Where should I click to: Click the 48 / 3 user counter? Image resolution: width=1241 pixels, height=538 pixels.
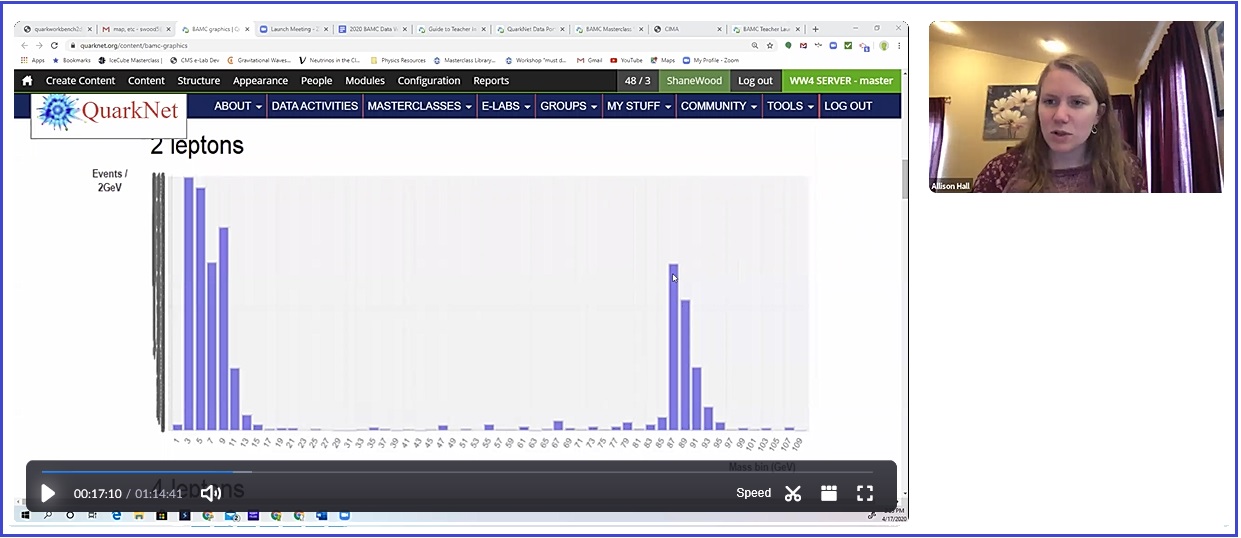point(637,81)
